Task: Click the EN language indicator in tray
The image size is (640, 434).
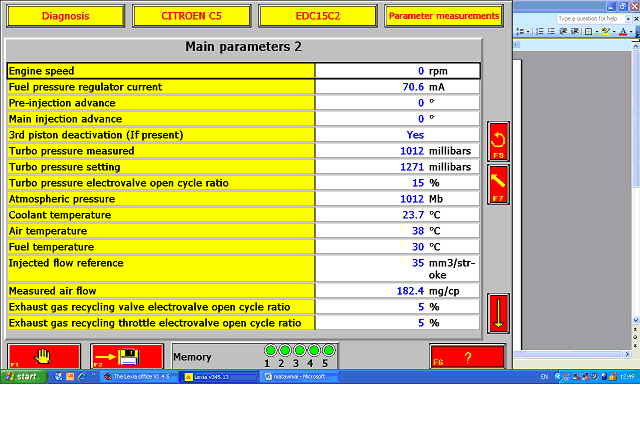Action: 544,377
